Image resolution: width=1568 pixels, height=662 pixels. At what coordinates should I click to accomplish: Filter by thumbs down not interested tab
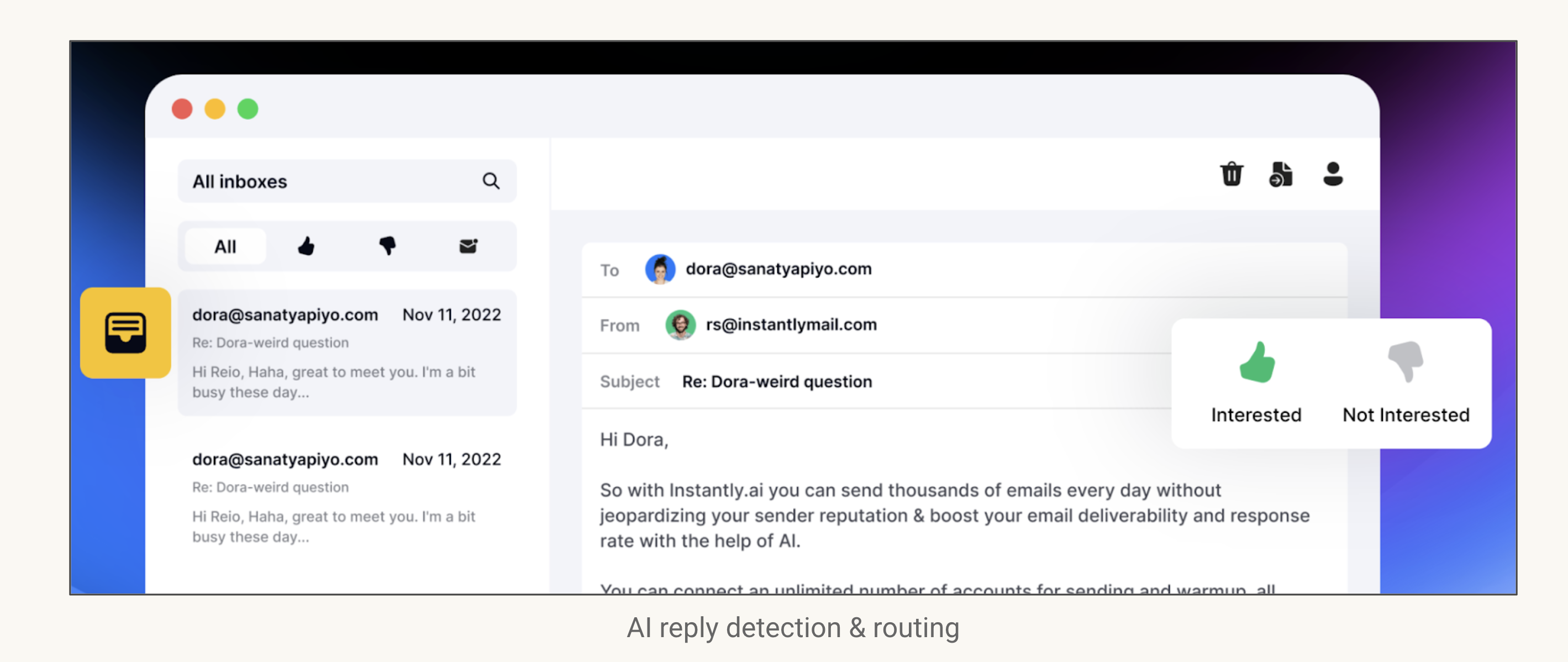[x=387, y=246]
